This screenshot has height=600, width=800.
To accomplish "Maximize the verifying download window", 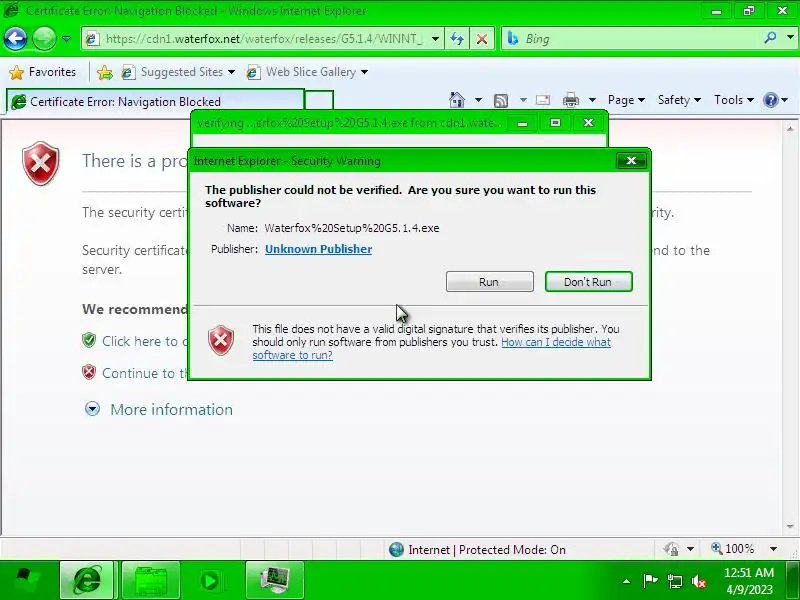I will pos(555,123).
